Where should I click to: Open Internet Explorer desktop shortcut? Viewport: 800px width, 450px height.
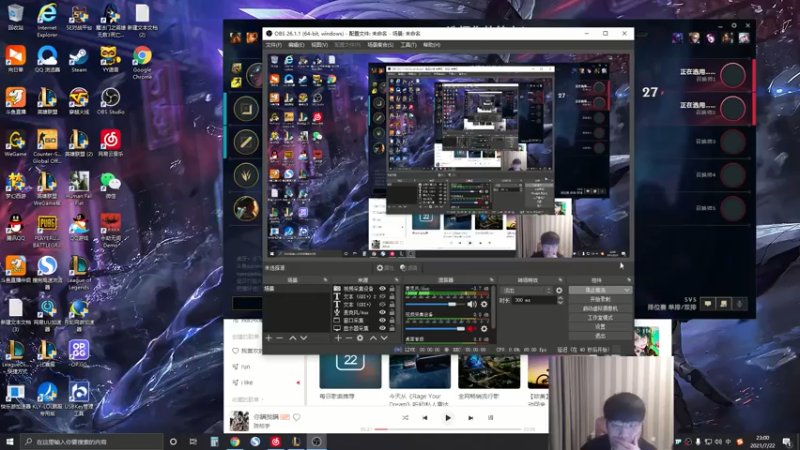(47, 20)
